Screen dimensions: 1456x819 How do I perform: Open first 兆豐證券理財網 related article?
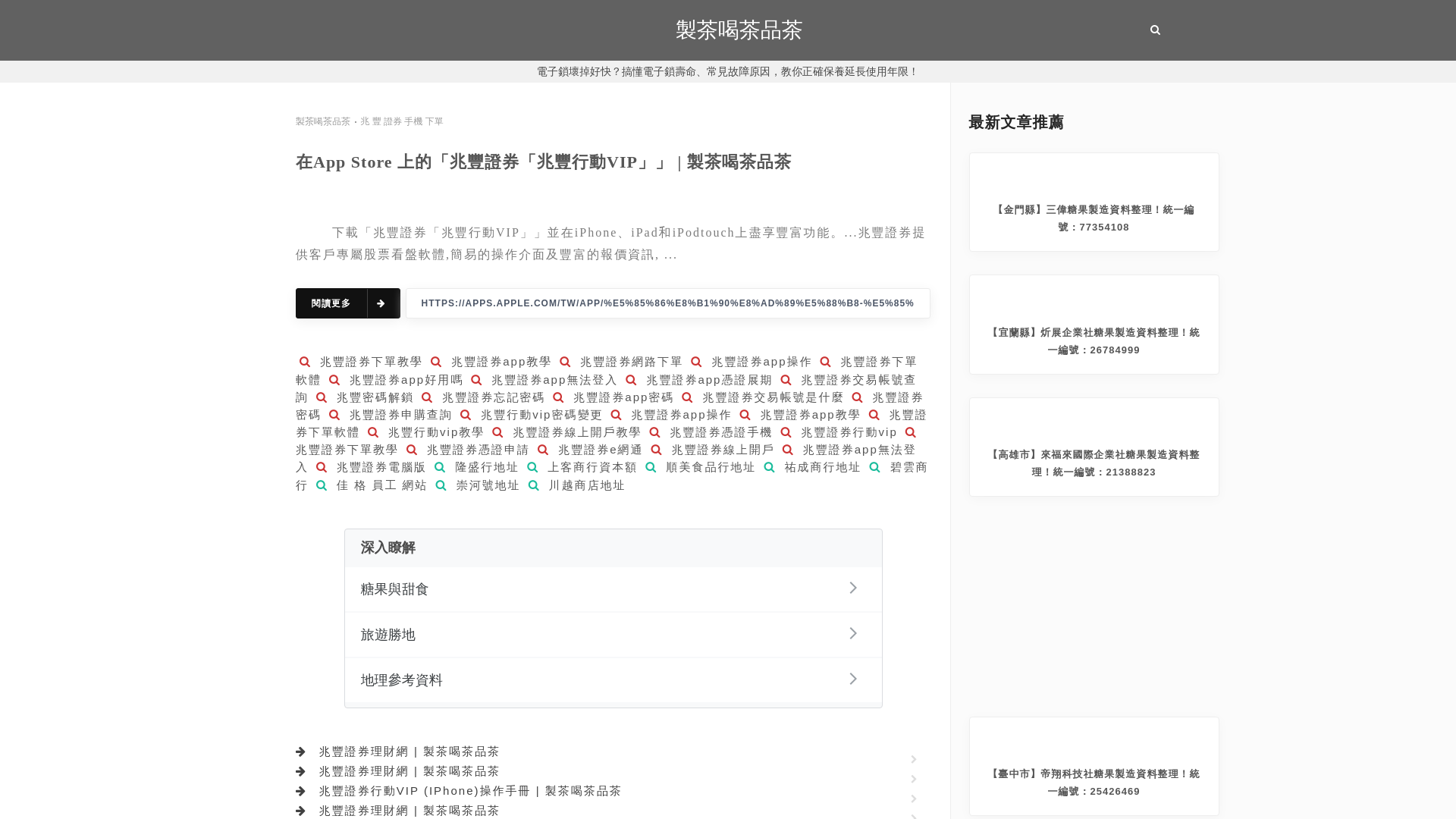pos(409,752)
